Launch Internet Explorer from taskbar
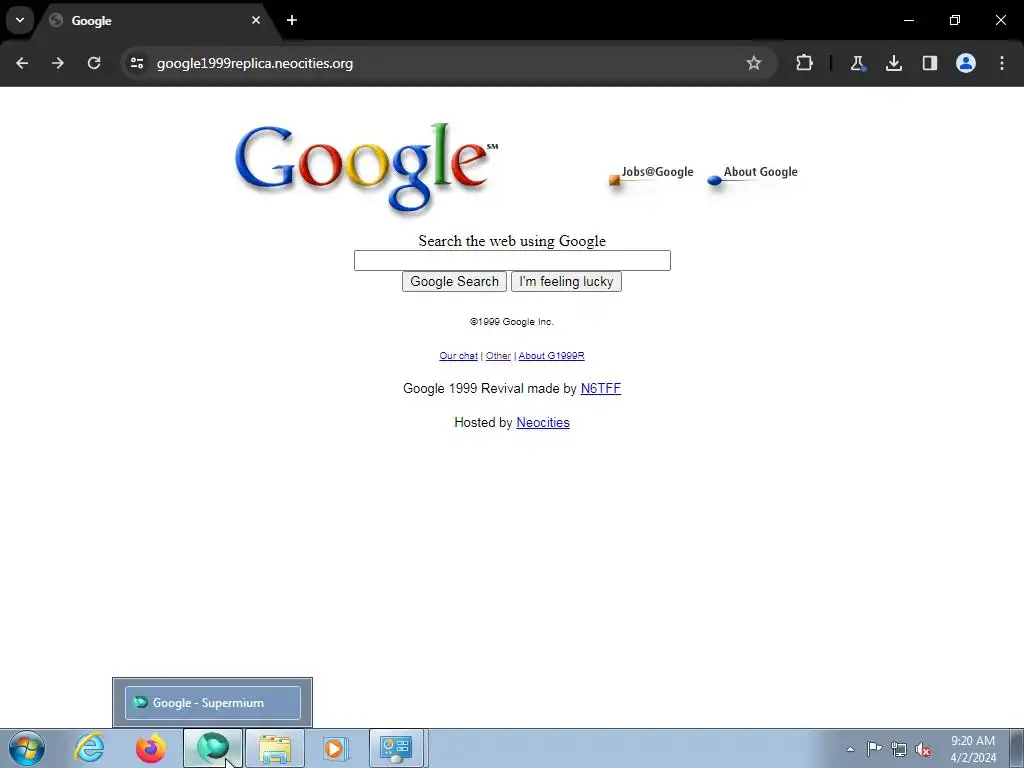Screen dimensions: 1024x768 click(89, 748)
